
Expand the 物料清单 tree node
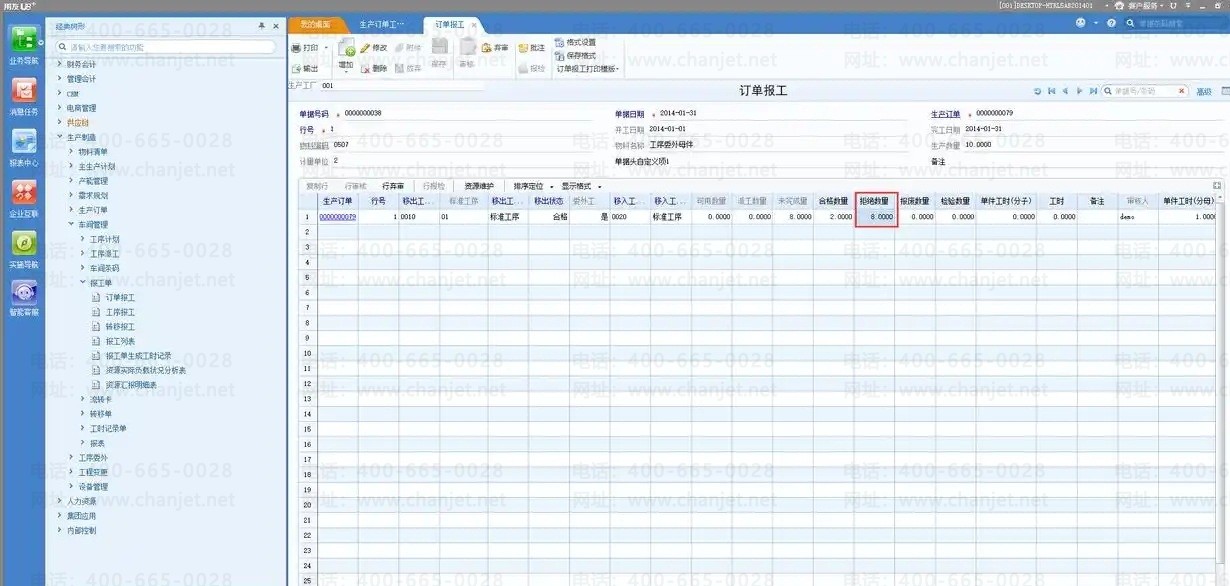coord(71,152)
